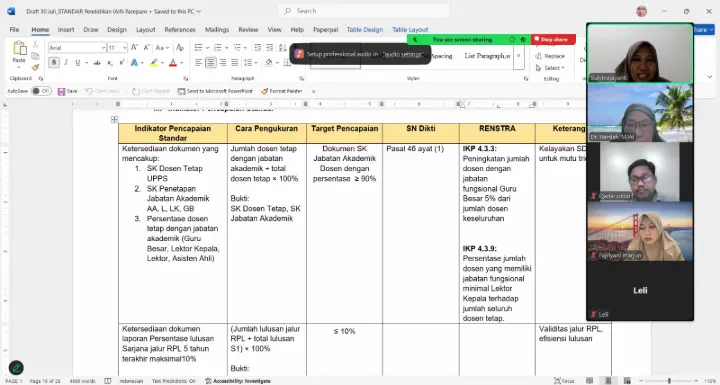Toggle the Focus view in the status bar

coord(564,381)
